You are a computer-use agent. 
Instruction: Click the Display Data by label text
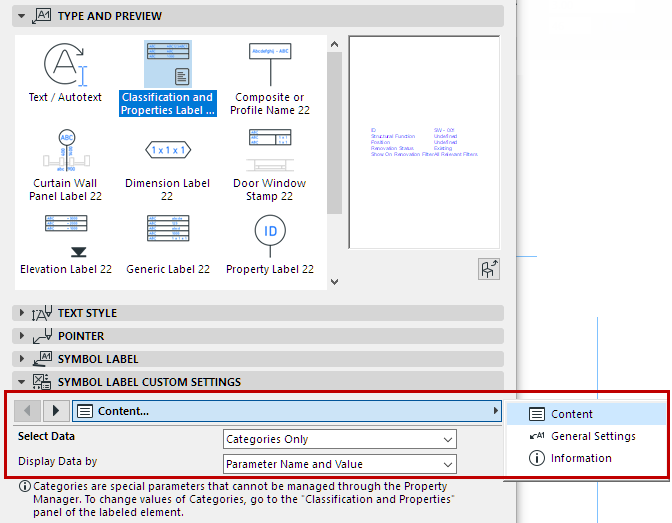coord(57,461)
